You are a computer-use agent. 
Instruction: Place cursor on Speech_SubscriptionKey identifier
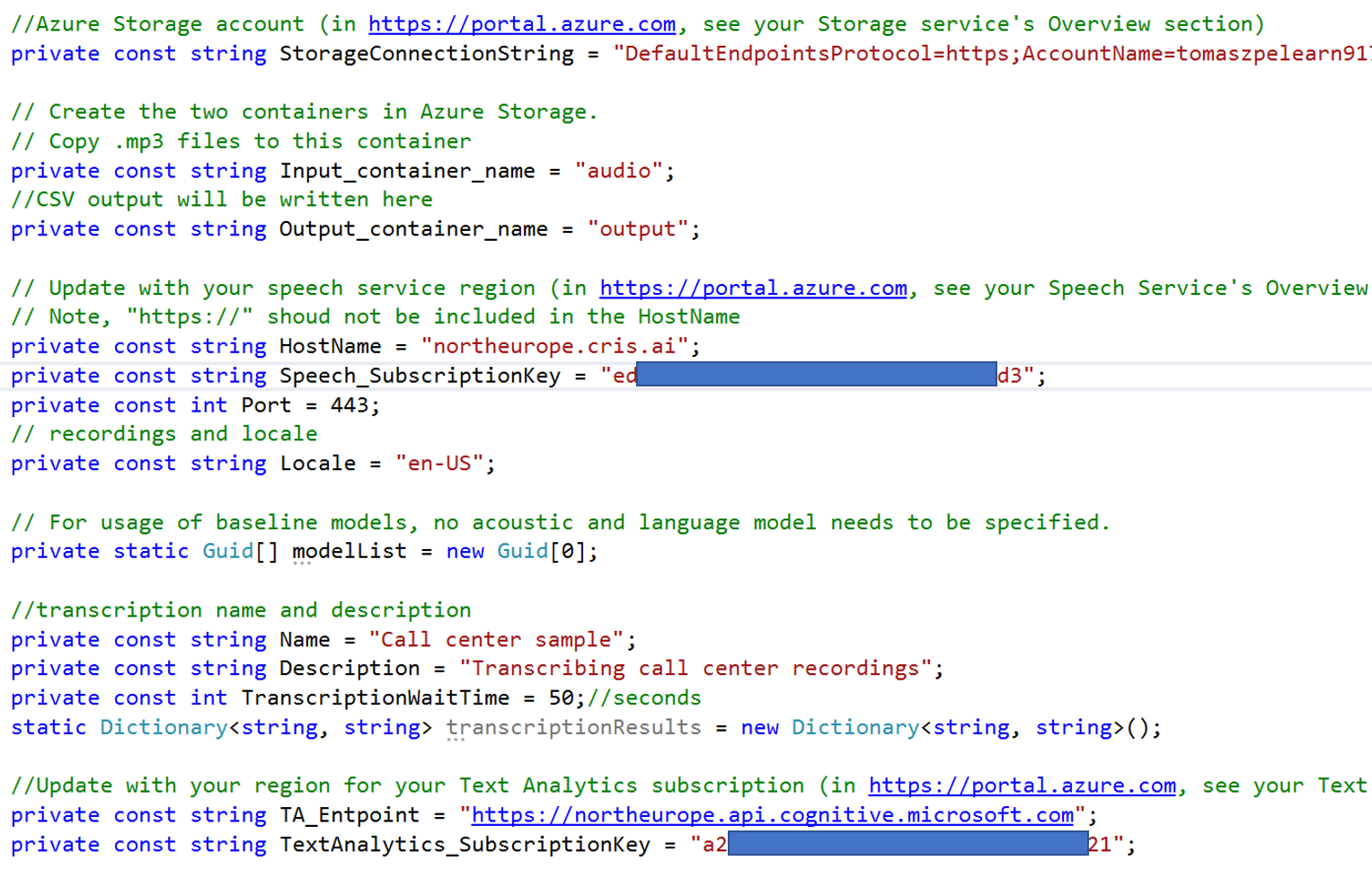420,377
